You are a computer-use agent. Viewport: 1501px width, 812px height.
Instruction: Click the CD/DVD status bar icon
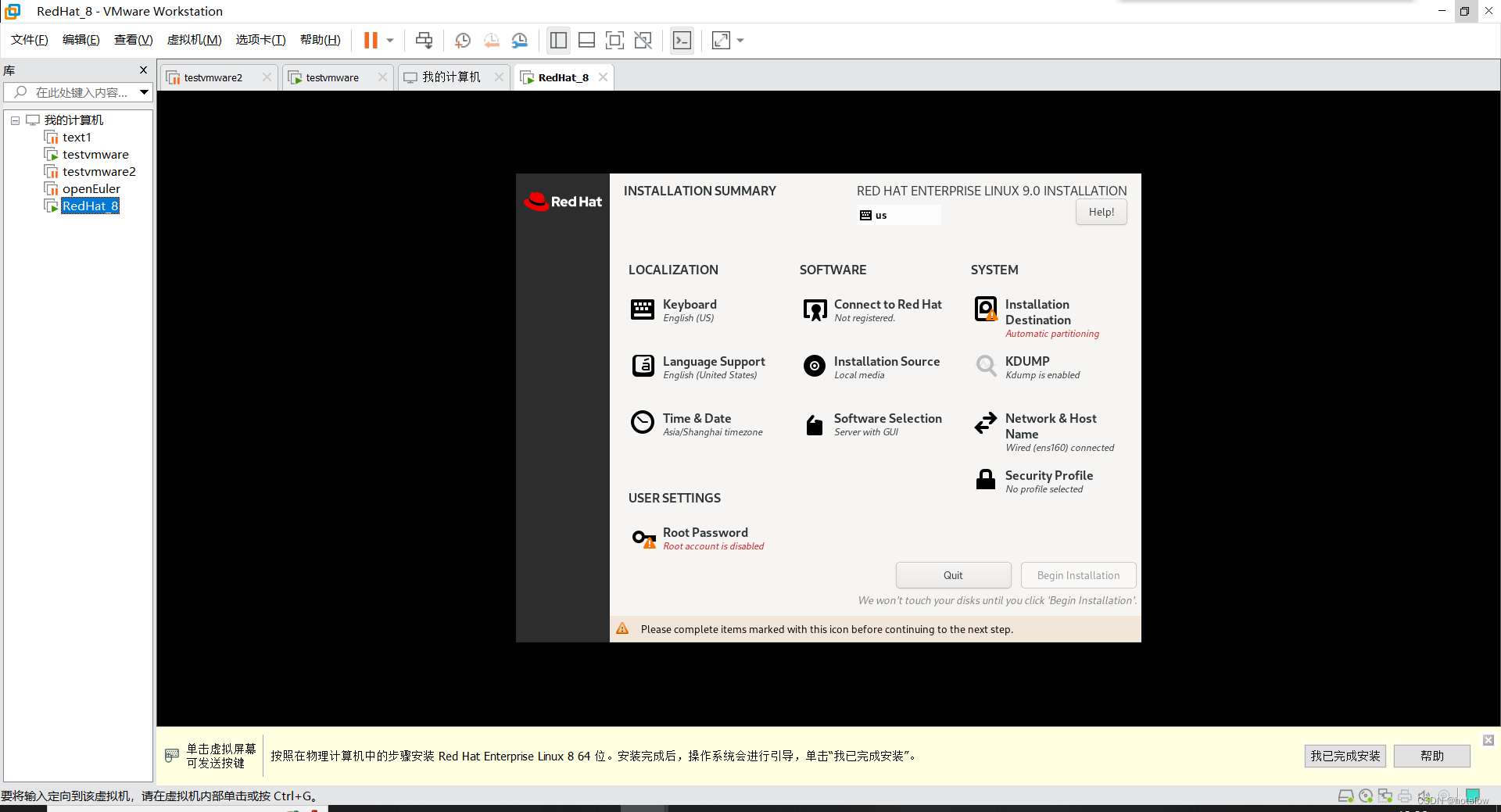[1366, 796]
